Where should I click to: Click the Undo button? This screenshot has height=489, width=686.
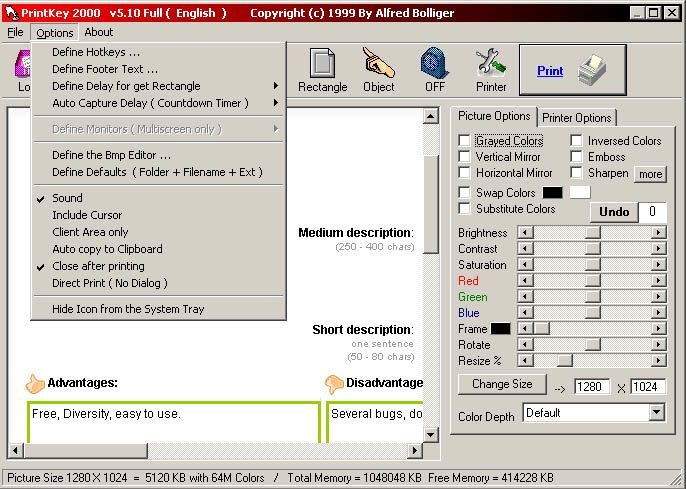614,212
